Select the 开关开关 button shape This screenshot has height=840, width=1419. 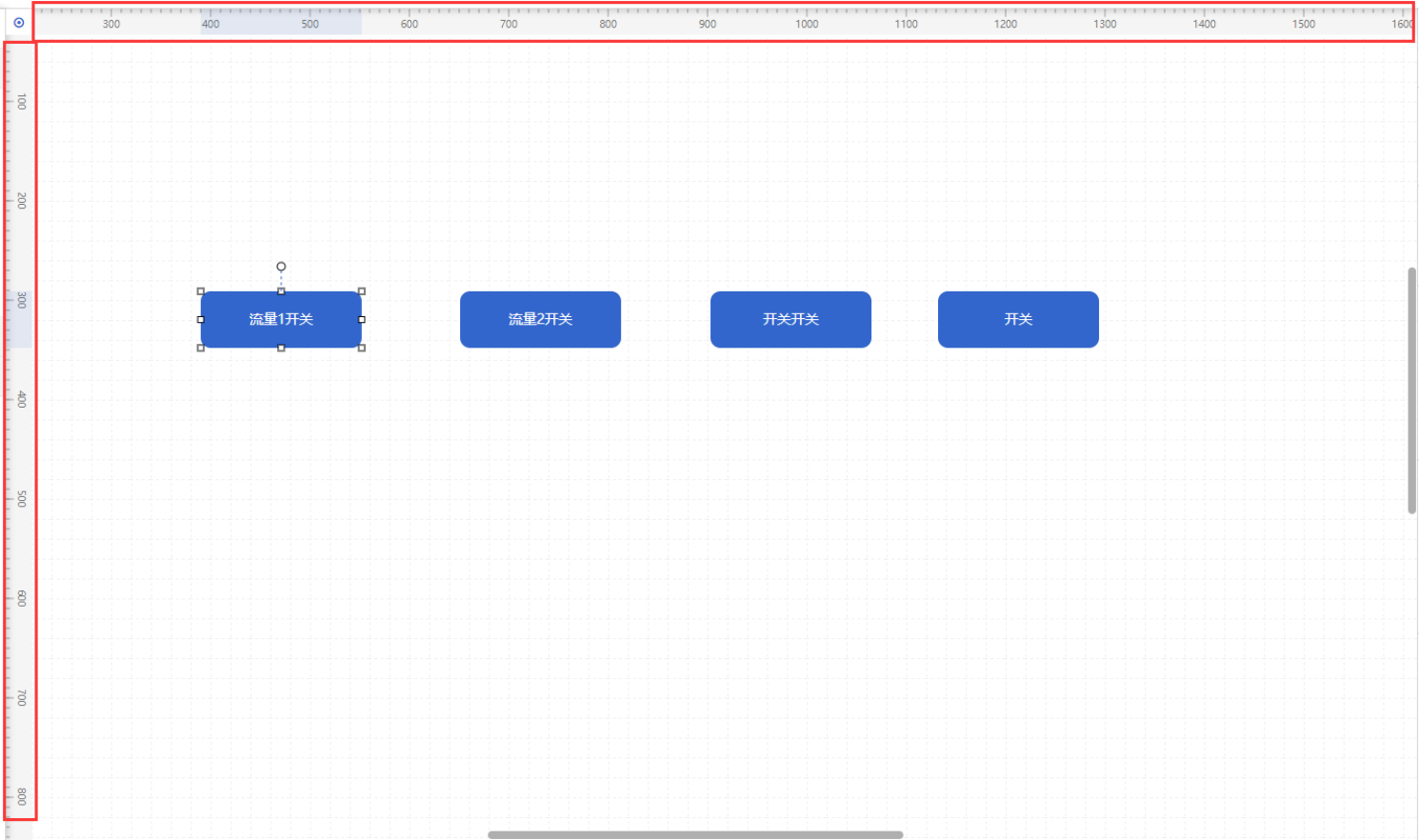point(790,319)
